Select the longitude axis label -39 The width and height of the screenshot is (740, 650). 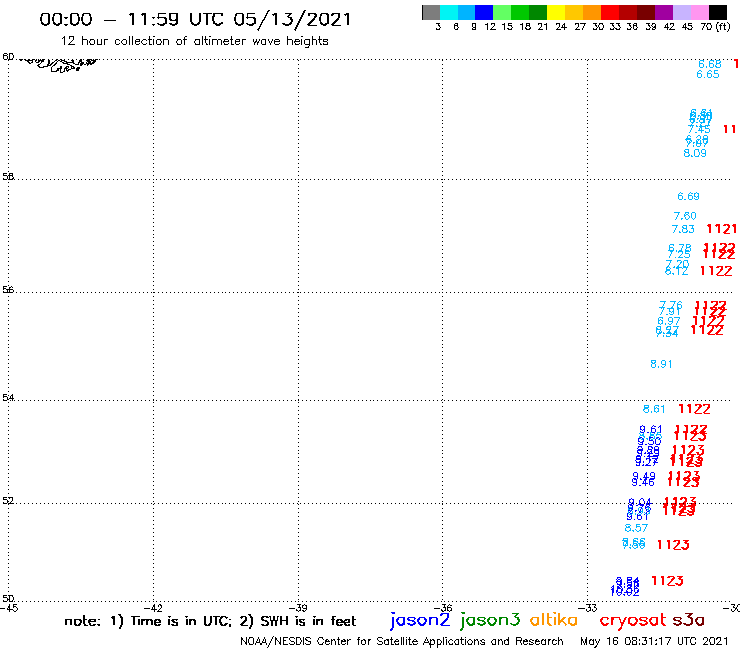click(x=298, y=608)
